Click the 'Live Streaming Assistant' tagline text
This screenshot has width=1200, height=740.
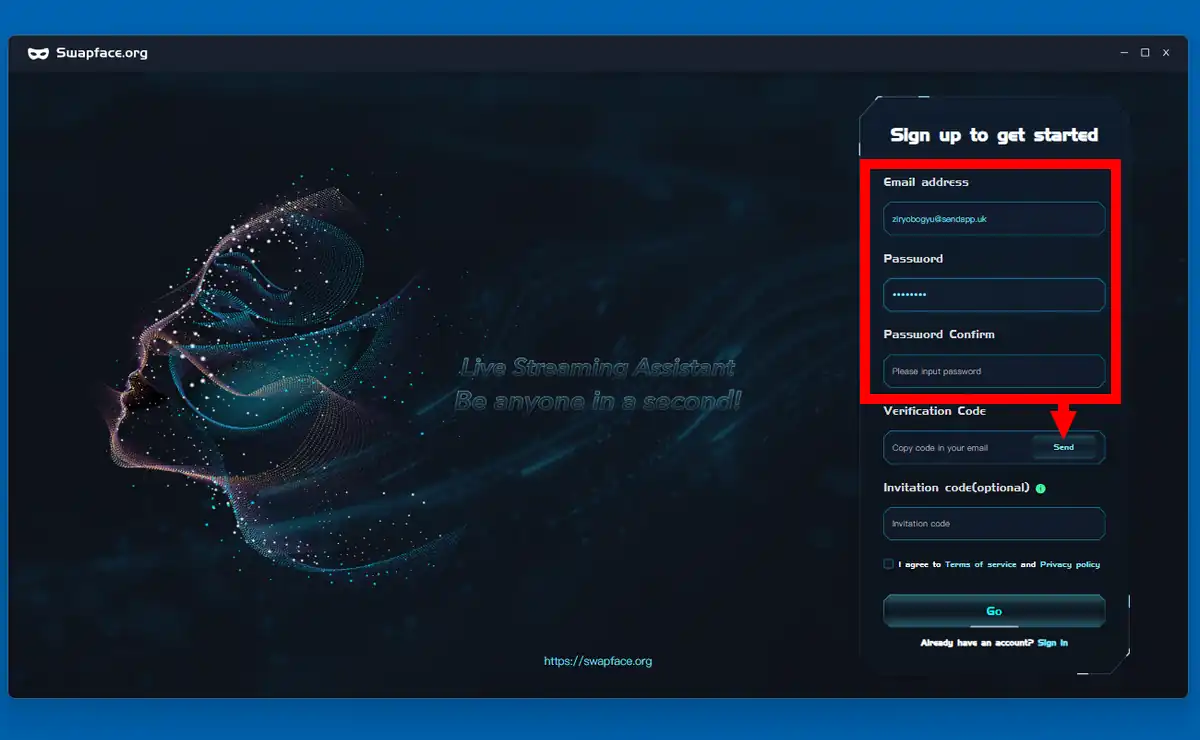coord(597,368)
